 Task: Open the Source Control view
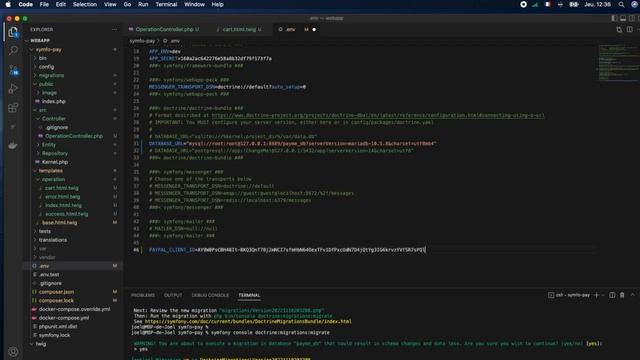[x=13, y=70]
